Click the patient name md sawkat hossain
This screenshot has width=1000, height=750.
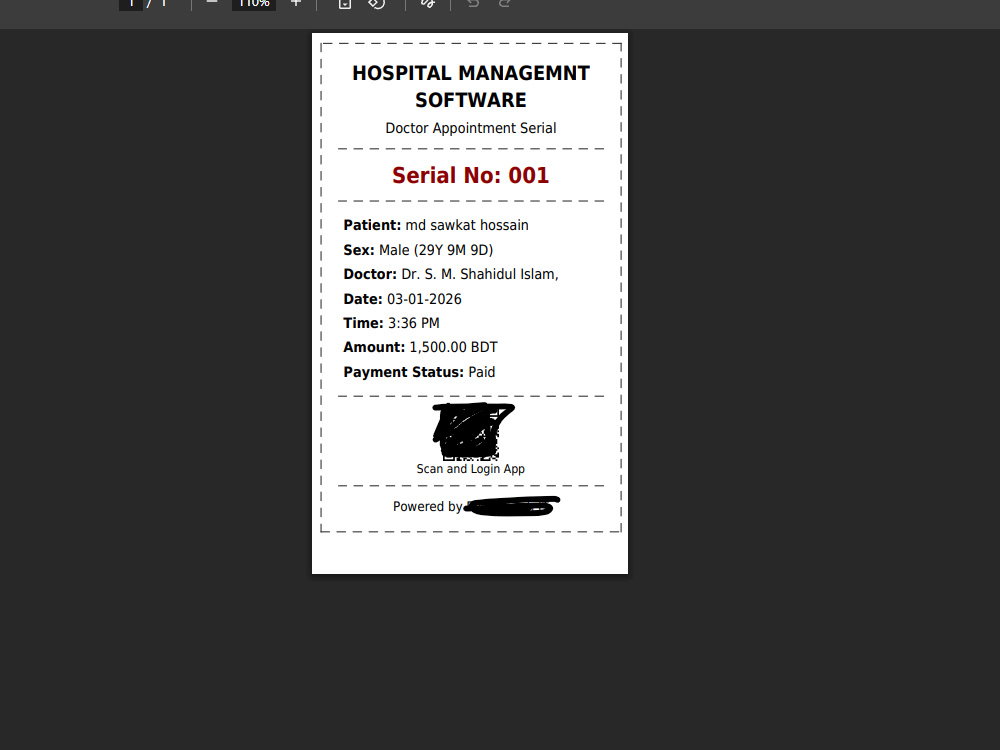pos(467,225)
